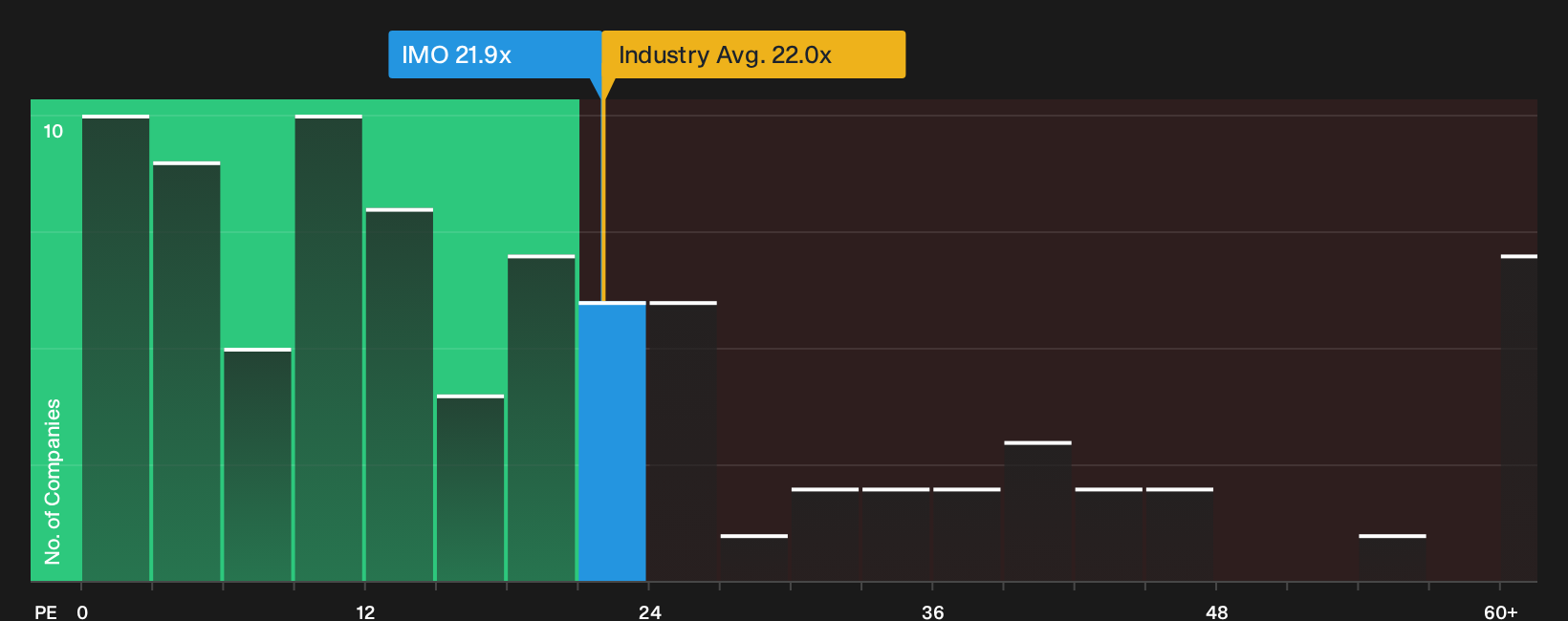Viewport: 1568px width, 621px height.
Task: Click the x-axis label 48
Action: click(x=1216, y=611)
